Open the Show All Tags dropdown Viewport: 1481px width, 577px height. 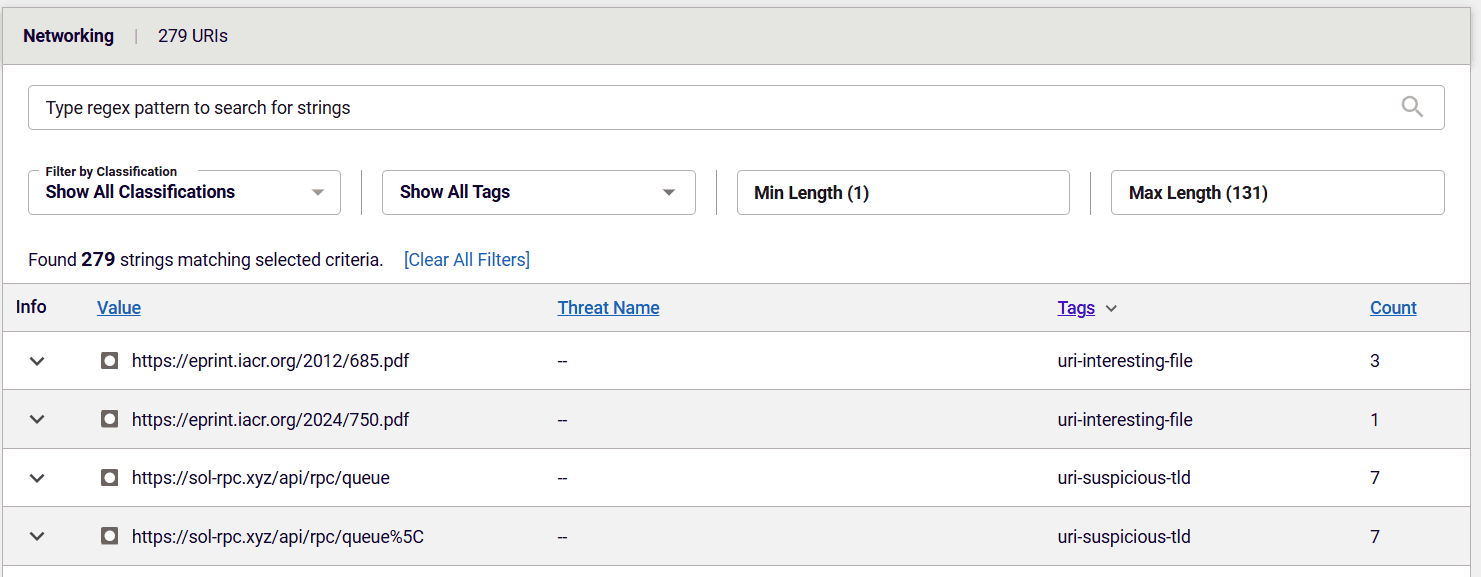point(539,192)
